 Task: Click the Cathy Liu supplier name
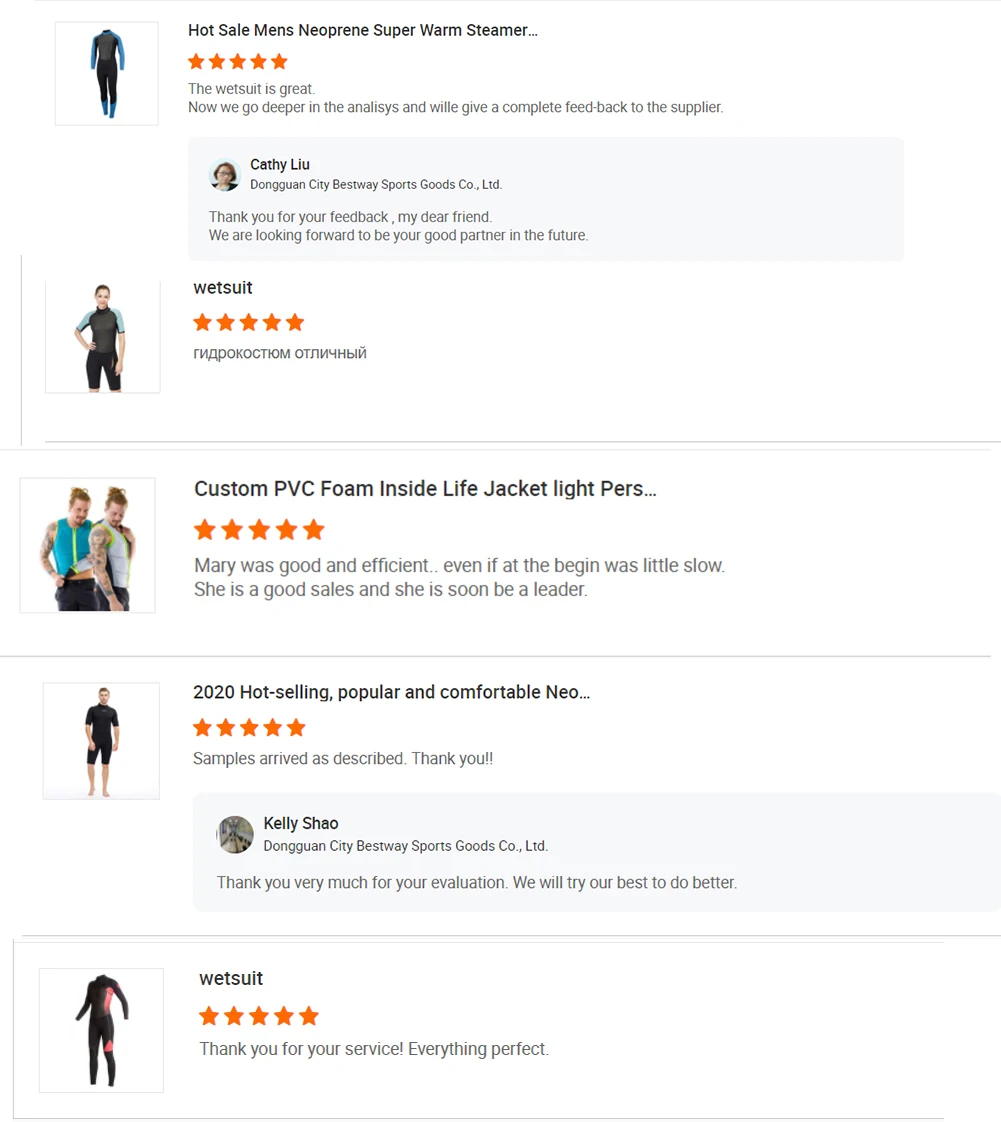[x=279, y=164]
